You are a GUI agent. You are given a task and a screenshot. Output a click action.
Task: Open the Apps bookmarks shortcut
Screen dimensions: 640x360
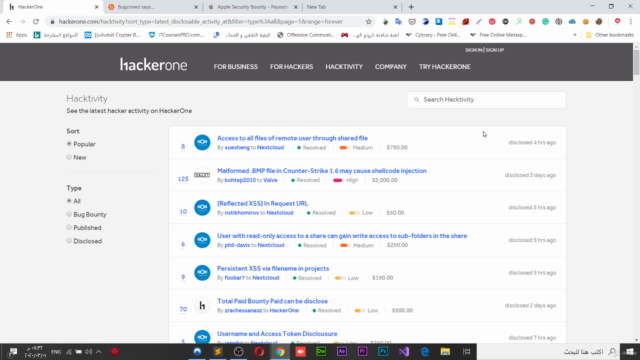tap(16, 35)
